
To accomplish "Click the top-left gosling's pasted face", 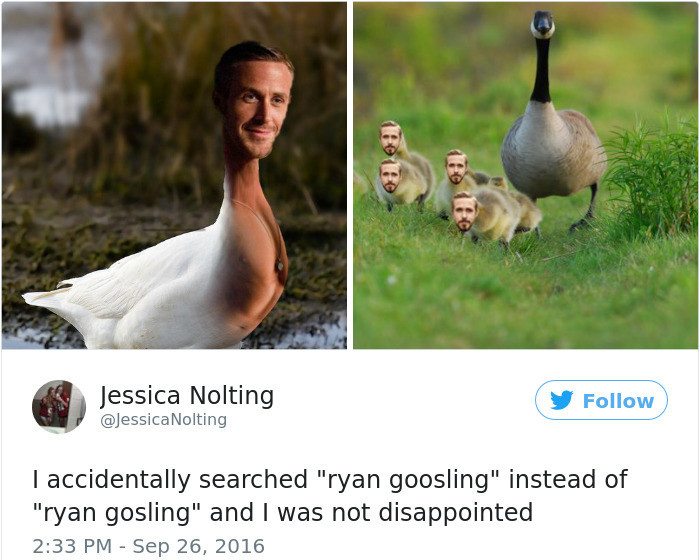I will pos(391,138).
